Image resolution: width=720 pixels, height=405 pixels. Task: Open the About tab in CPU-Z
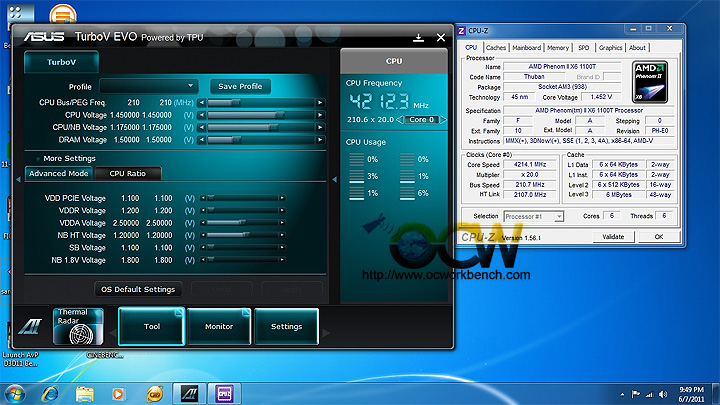pyautogui.click(x=637, y=48)
